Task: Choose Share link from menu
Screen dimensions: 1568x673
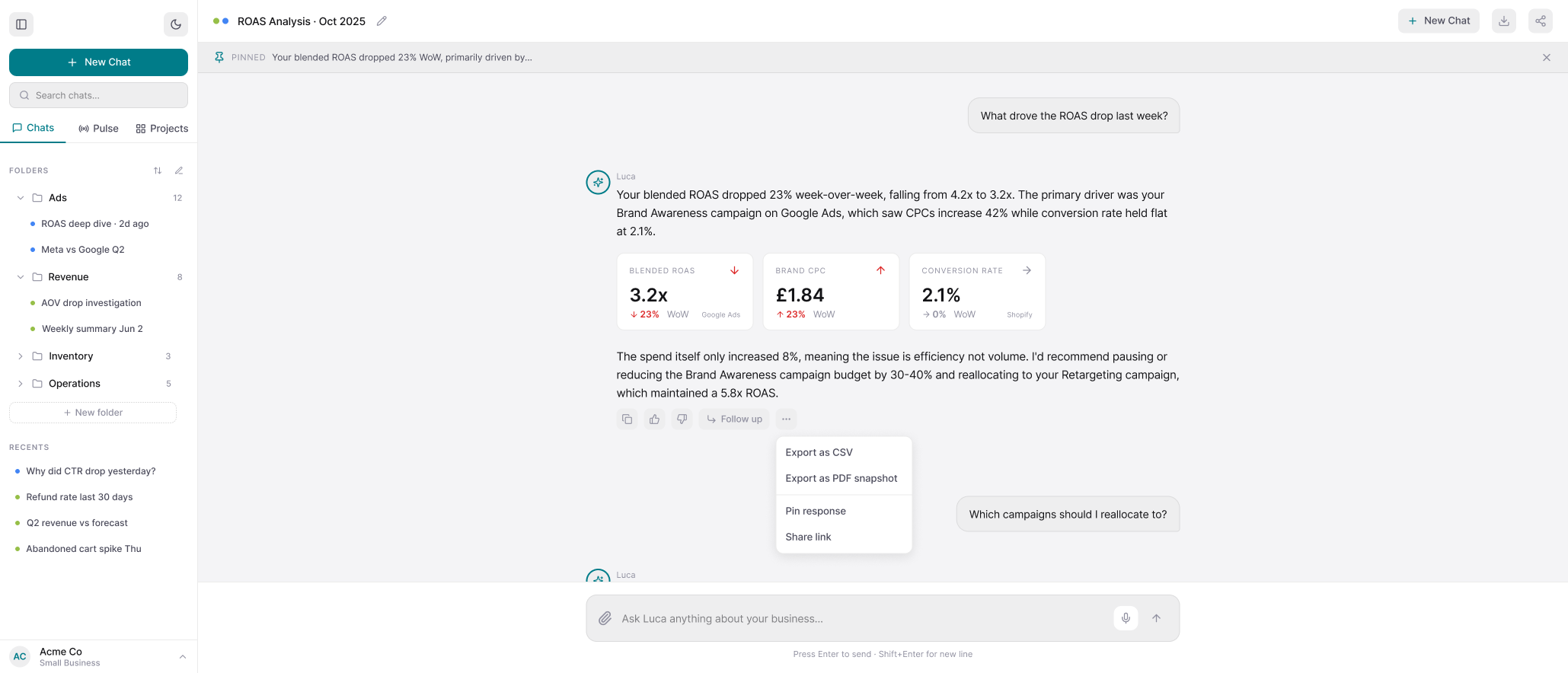Action: [844, 537]
